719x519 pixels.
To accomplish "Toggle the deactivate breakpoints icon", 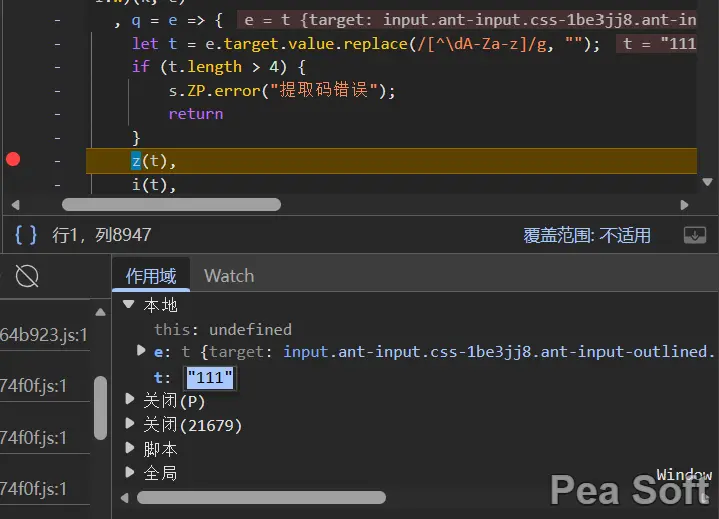I will (27, 276).
